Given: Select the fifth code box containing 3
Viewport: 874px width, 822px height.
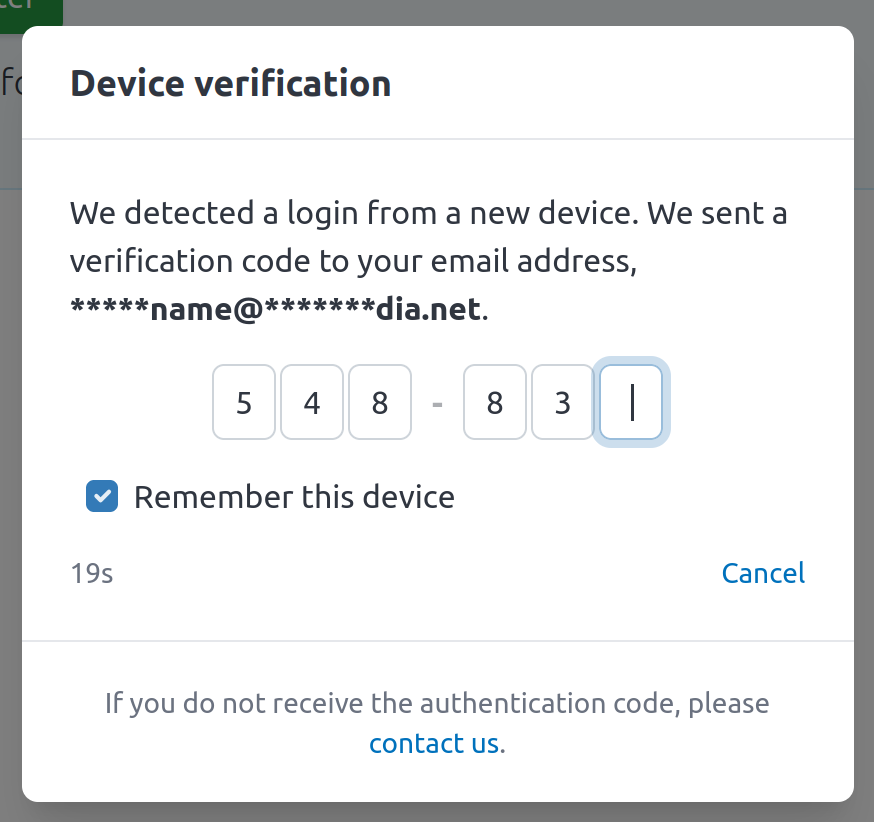Looking at the screenshot, I should pos(562,402).
